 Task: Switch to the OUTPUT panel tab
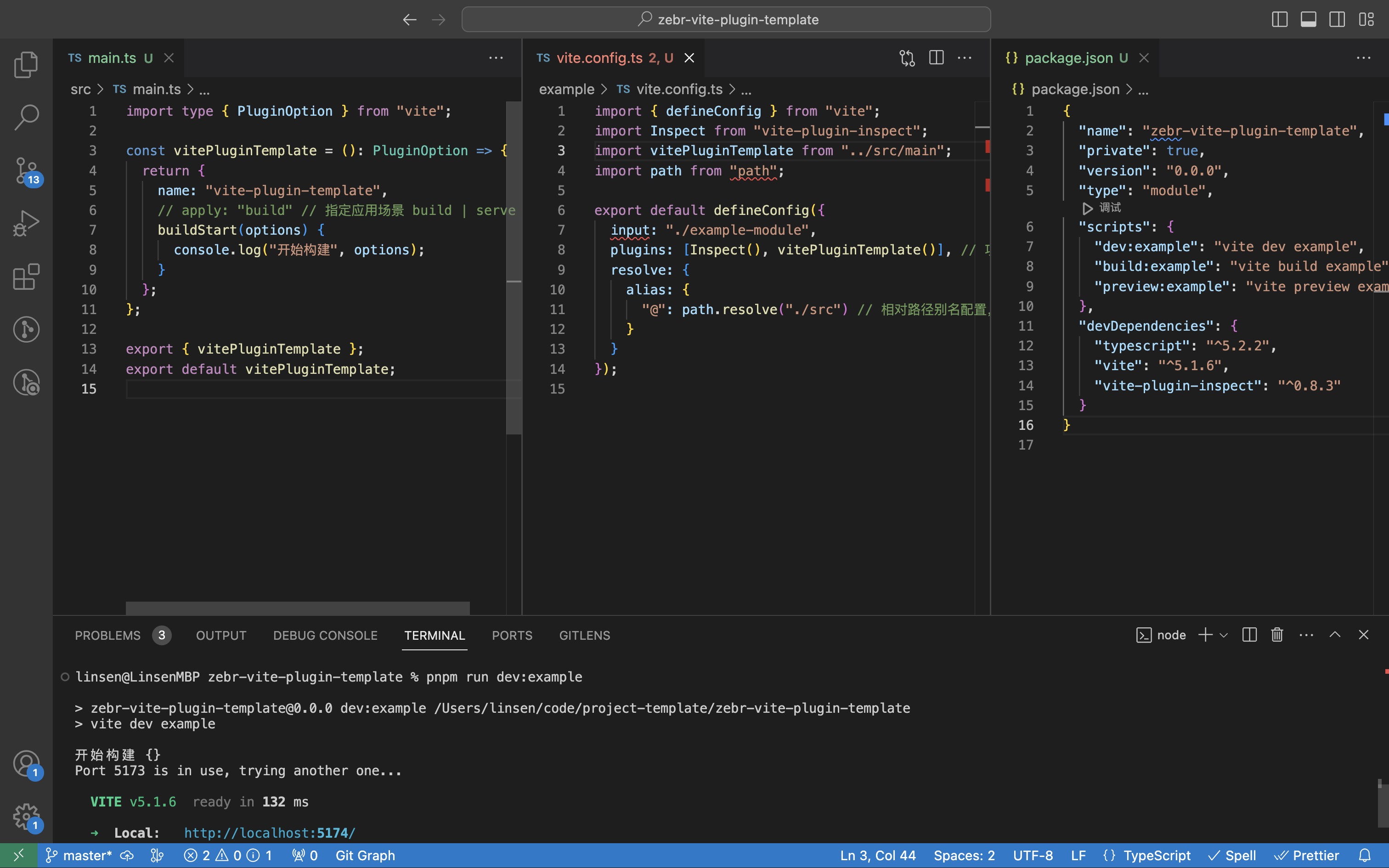(221, 636)
